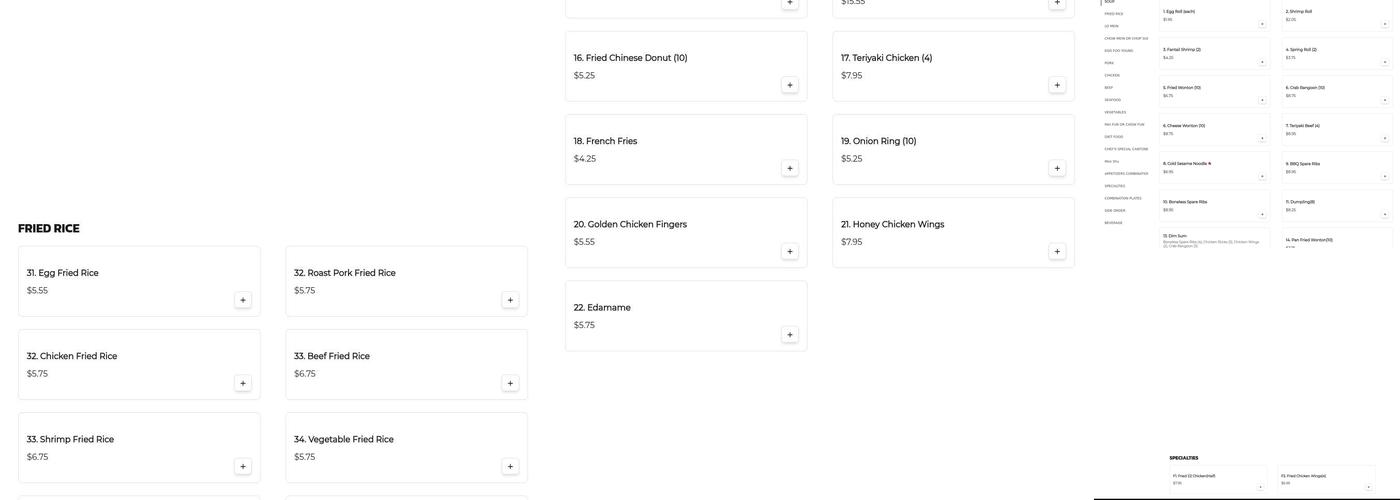1400x500 pixels.
Task: Go to Beverage category in sidebar
Action: pos(1114,223)
